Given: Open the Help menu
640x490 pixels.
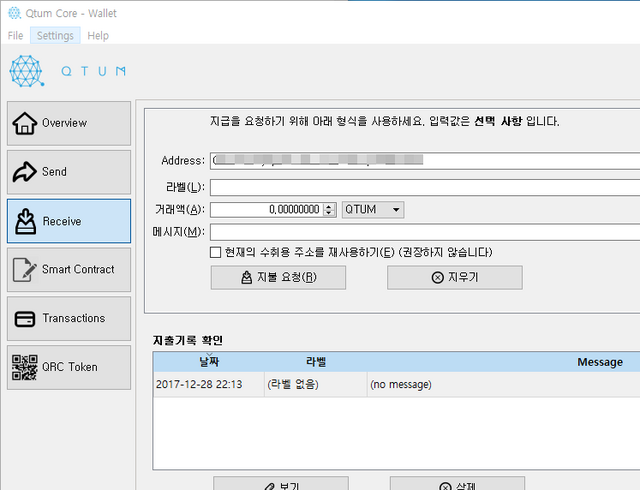Looking at the screenshot, I should tap(98, 36).
